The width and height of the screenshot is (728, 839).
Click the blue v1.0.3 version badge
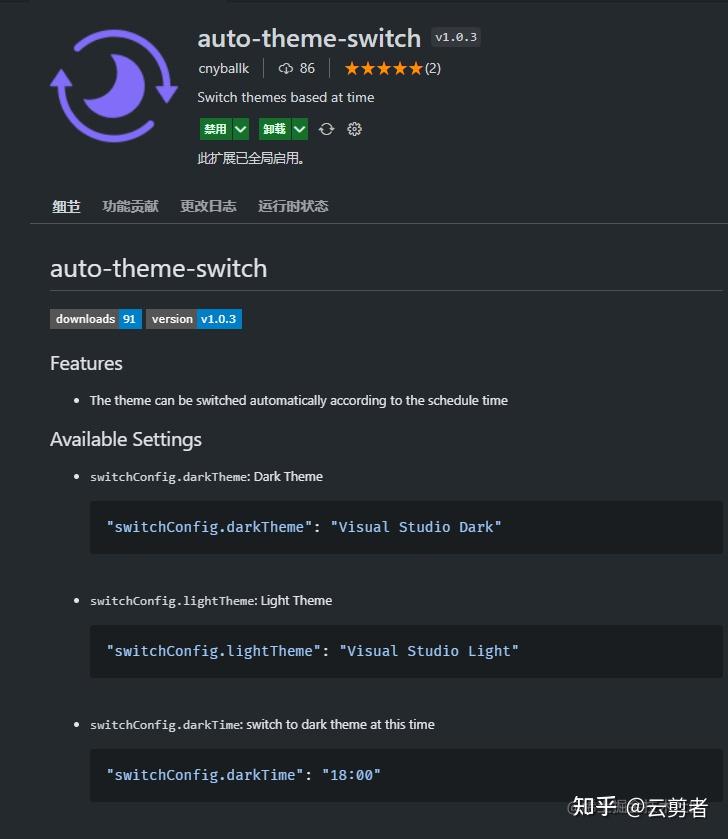[x=218, y=318]
